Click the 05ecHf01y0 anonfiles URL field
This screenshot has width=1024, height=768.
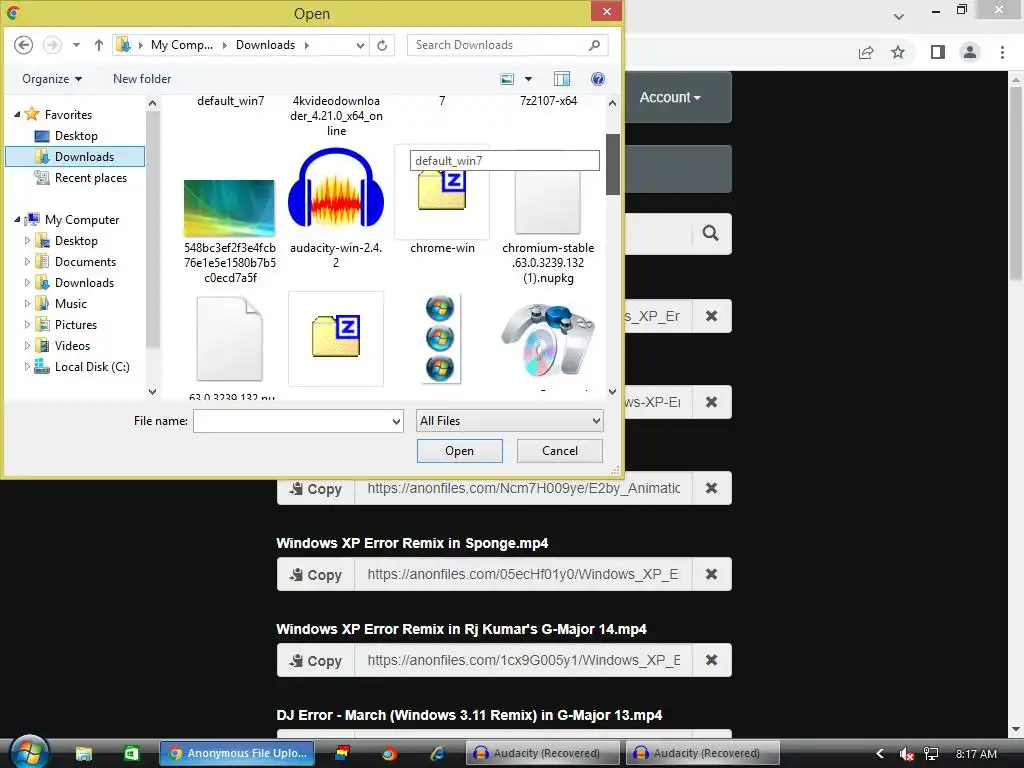click(523, 574)
